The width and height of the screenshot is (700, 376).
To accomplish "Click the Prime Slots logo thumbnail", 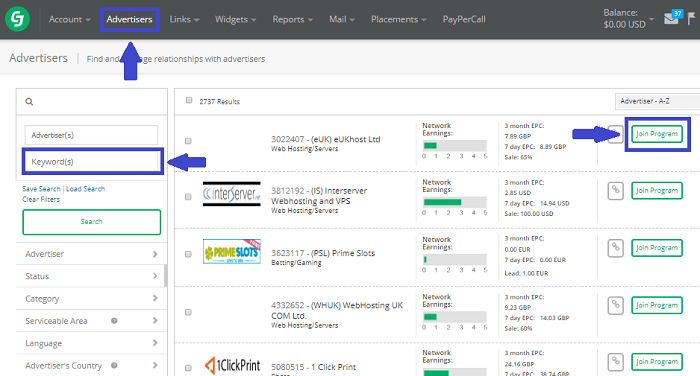I will coord(232,251).
